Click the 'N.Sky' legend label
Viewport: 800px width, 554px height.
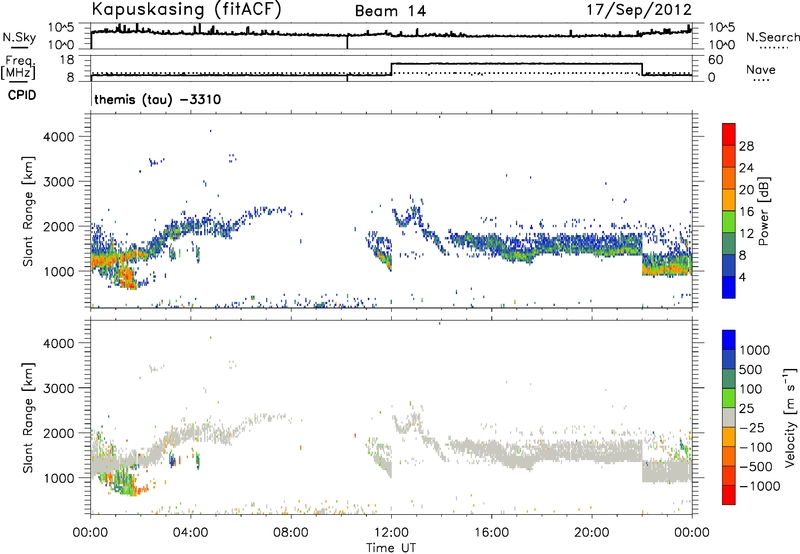point(19,37)
